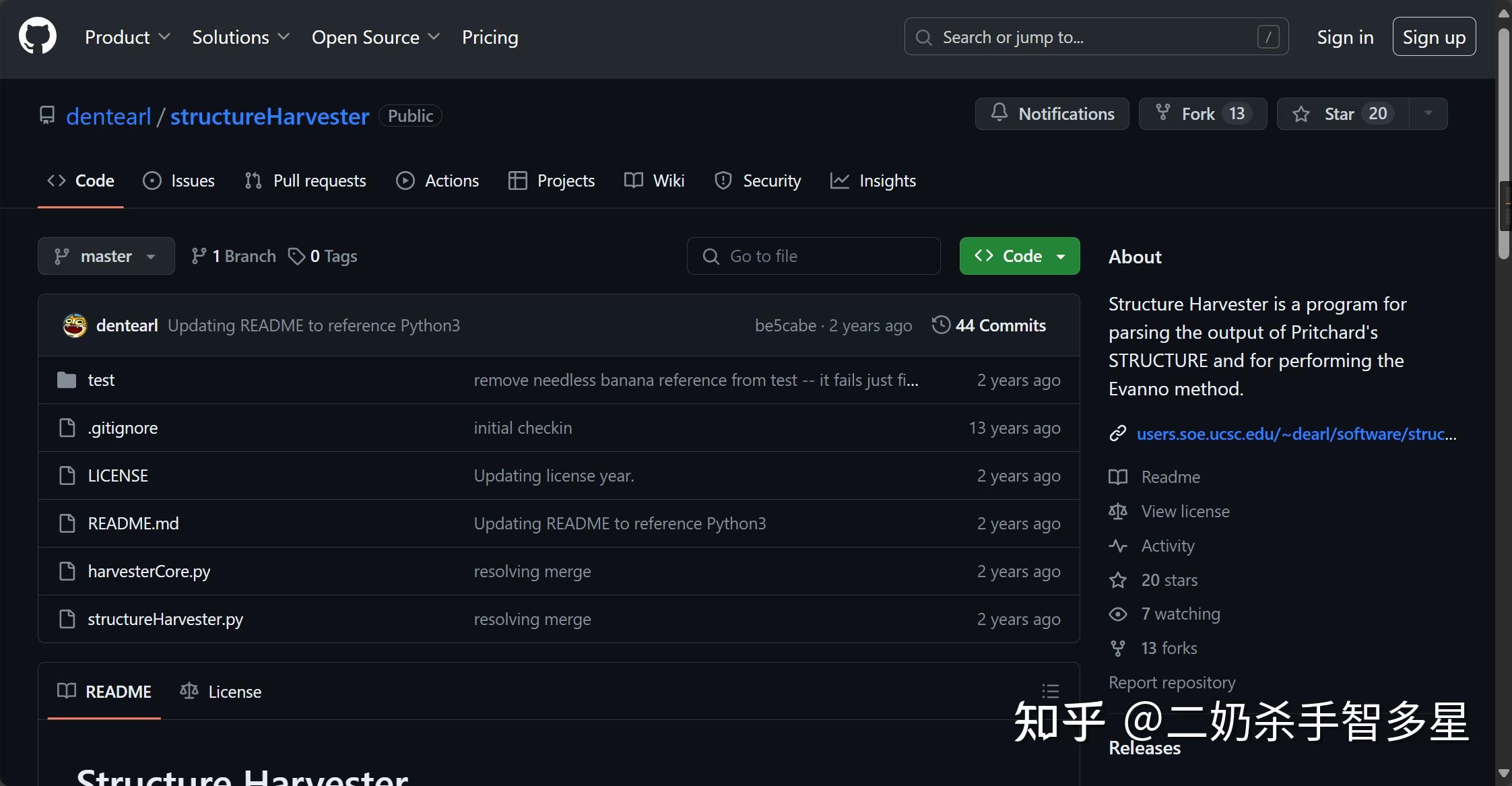
Task: View the 44 Commits history
Action: click(989, 325)
